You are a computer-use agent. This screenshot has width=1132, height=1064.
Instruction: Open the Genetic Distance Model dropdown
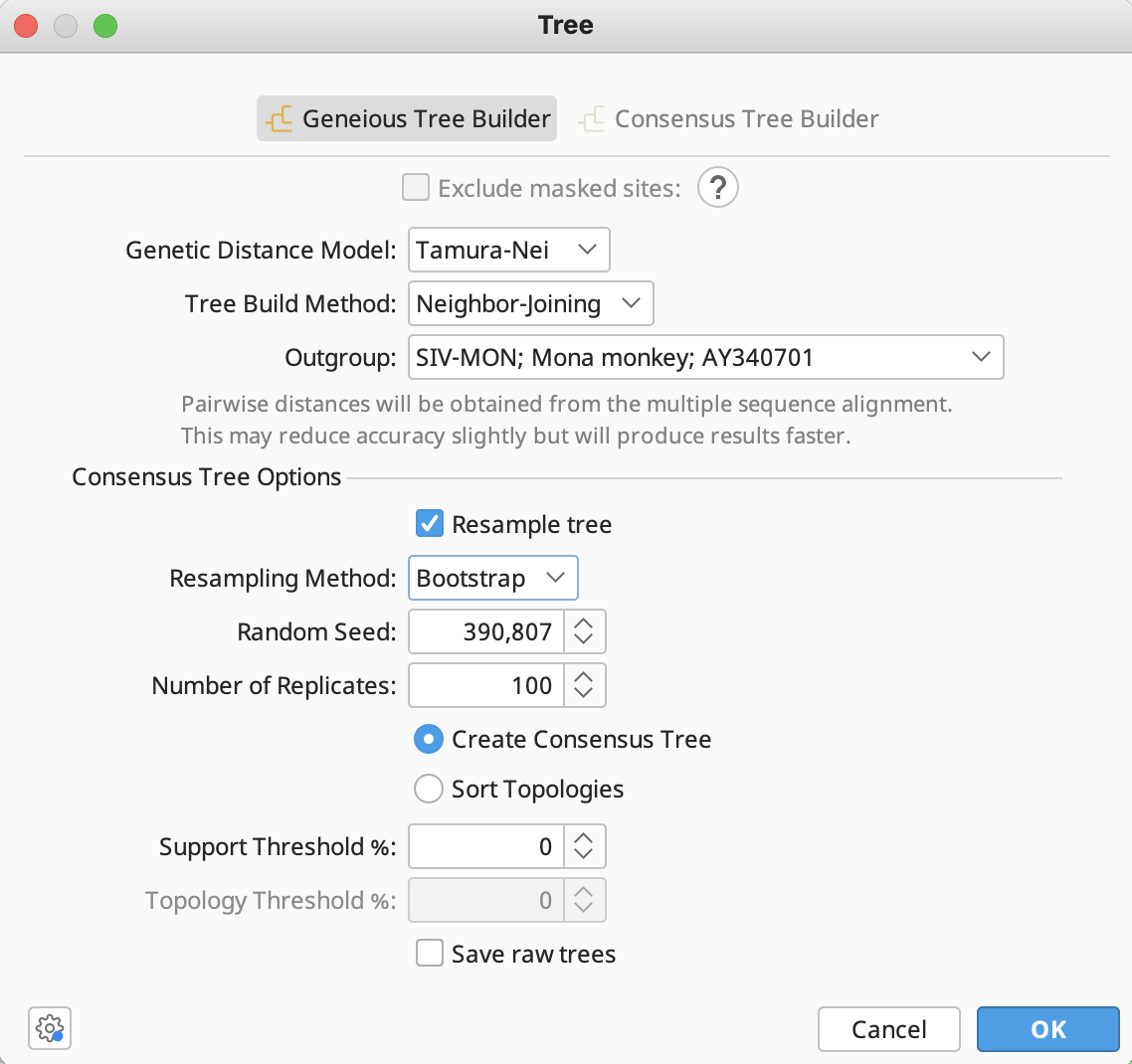point(508,250)
